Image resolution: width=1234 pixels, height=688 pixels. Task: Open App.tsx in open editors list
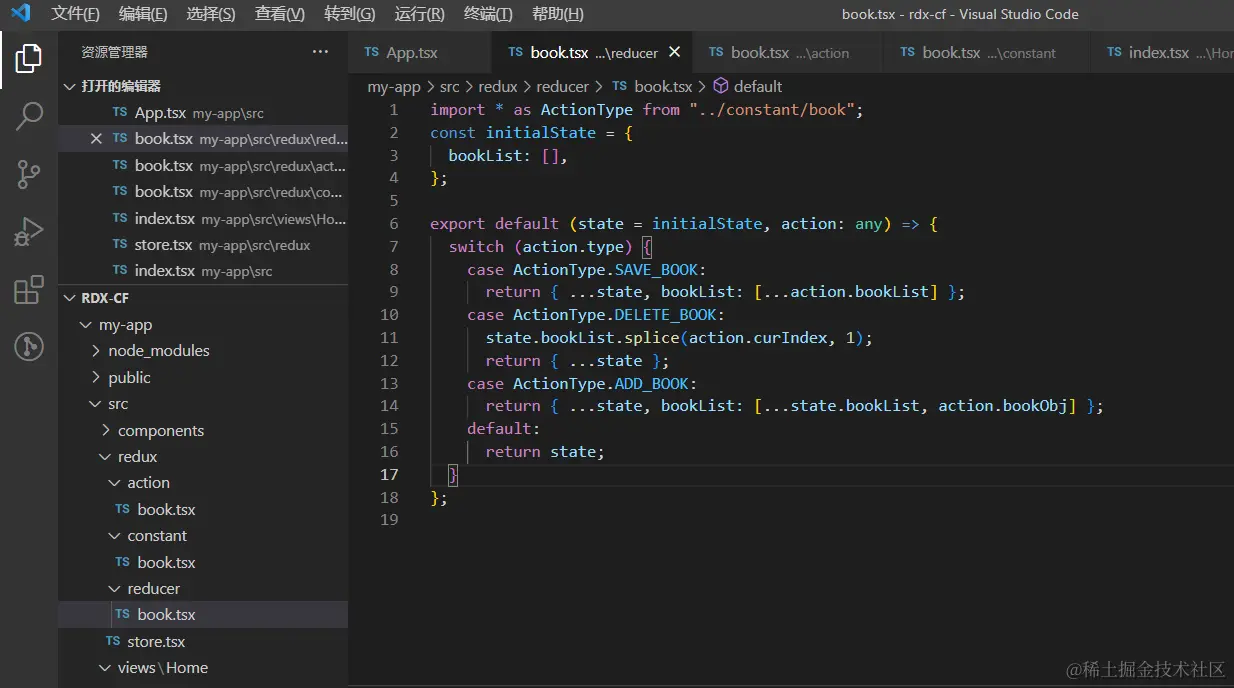(203, 113)
